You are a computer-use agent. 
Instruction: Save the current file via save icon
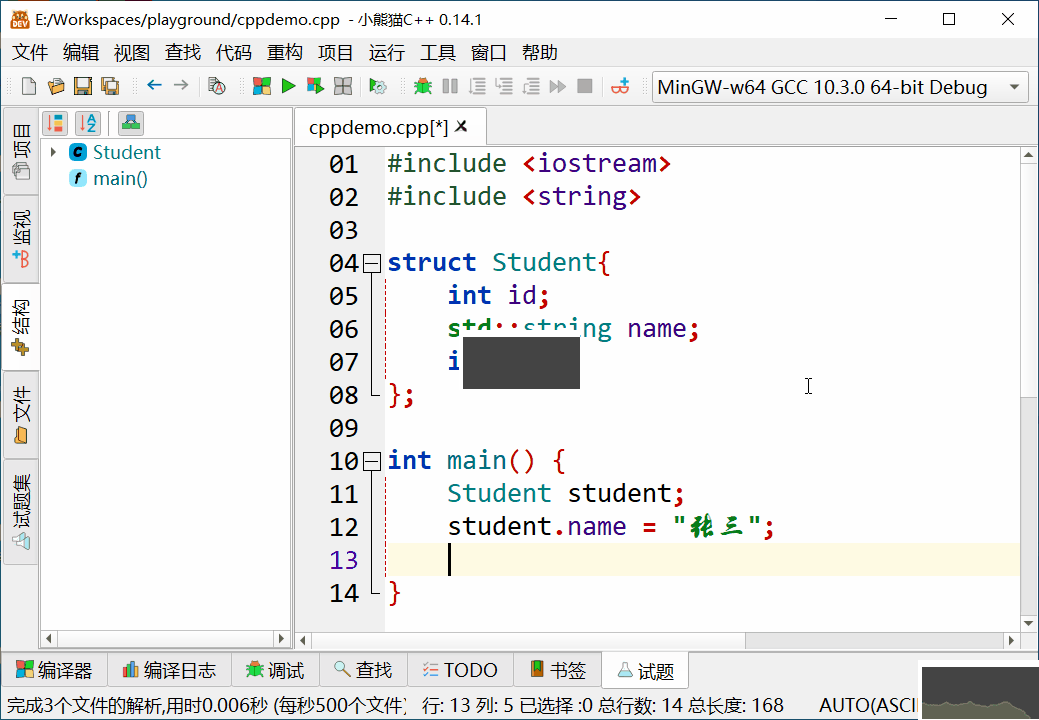point(83,87)
